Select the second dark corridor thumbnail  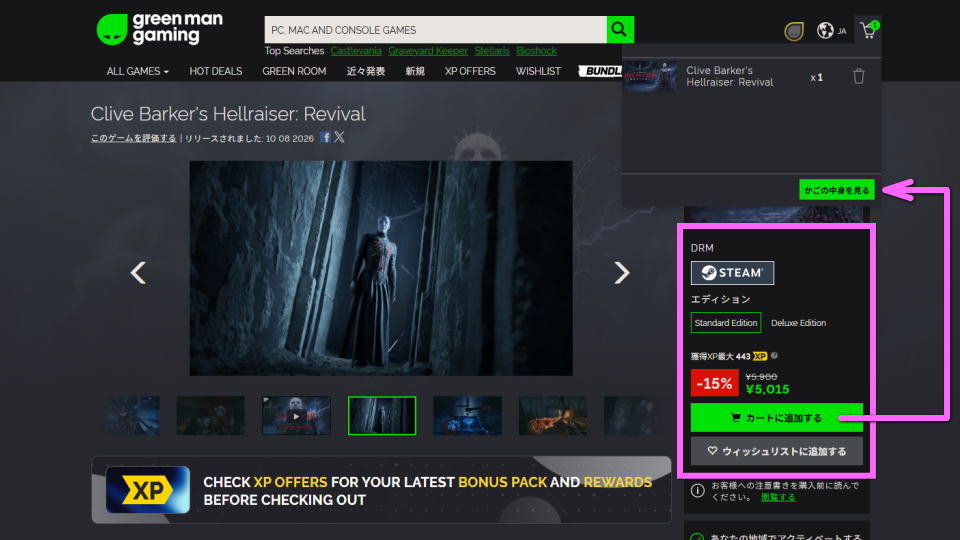click(211, 416)
